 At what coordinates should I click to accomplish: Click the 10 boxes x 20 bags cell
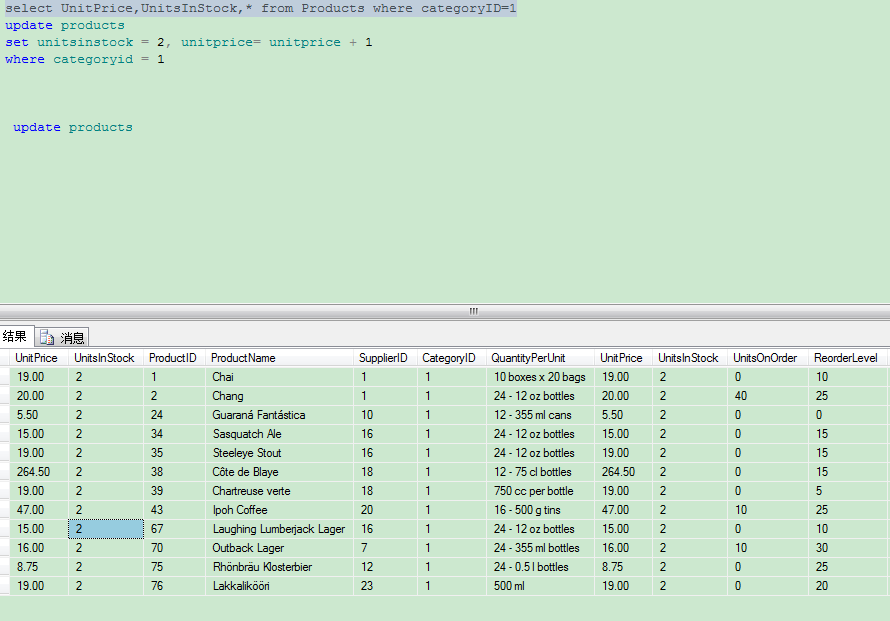[540, 377]
